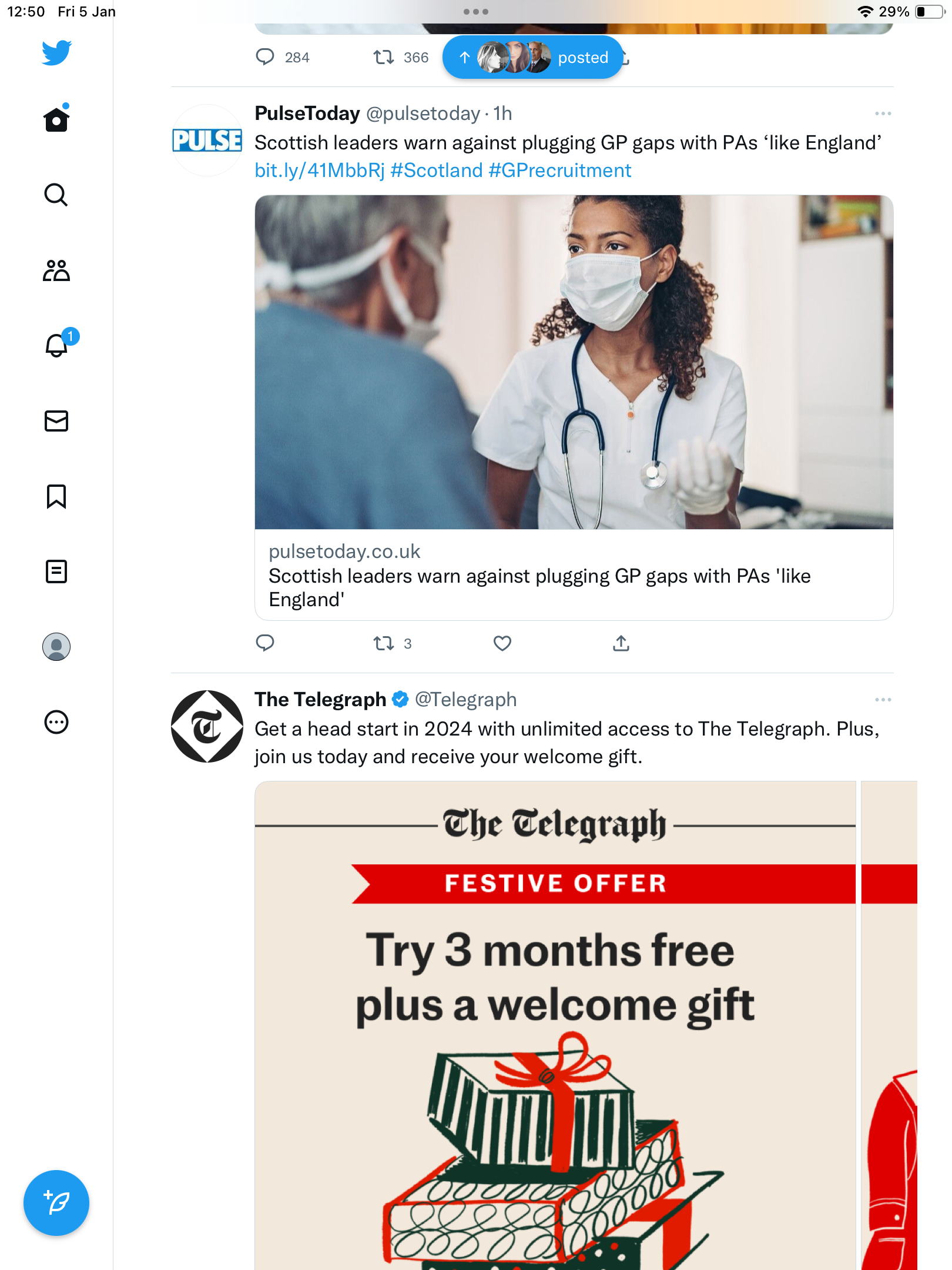Like the PulseToday tweet

(502, 644)
